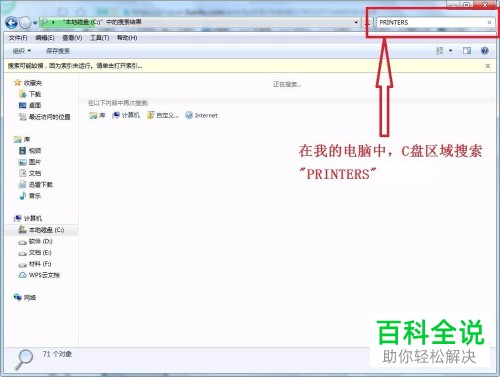Screen dimensions: 500x377
Task: Search again in 库
Action: [x=97, y=115]
